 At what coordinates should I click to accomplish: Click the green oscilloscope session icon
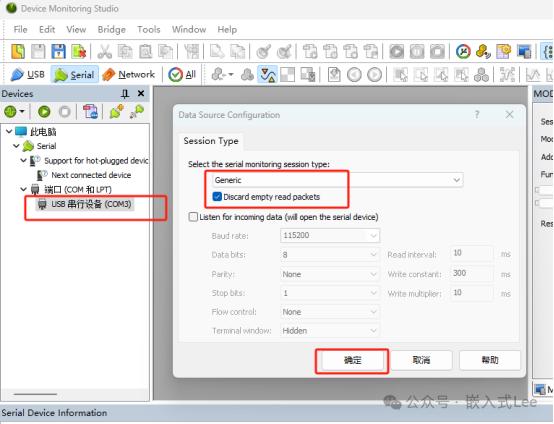click(10, 112)
